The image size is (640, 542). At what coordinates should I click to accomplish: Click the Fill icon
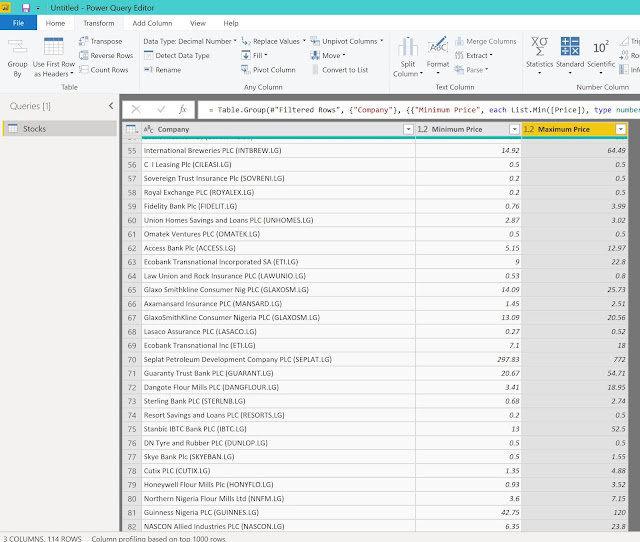click(x=246, y=55)
